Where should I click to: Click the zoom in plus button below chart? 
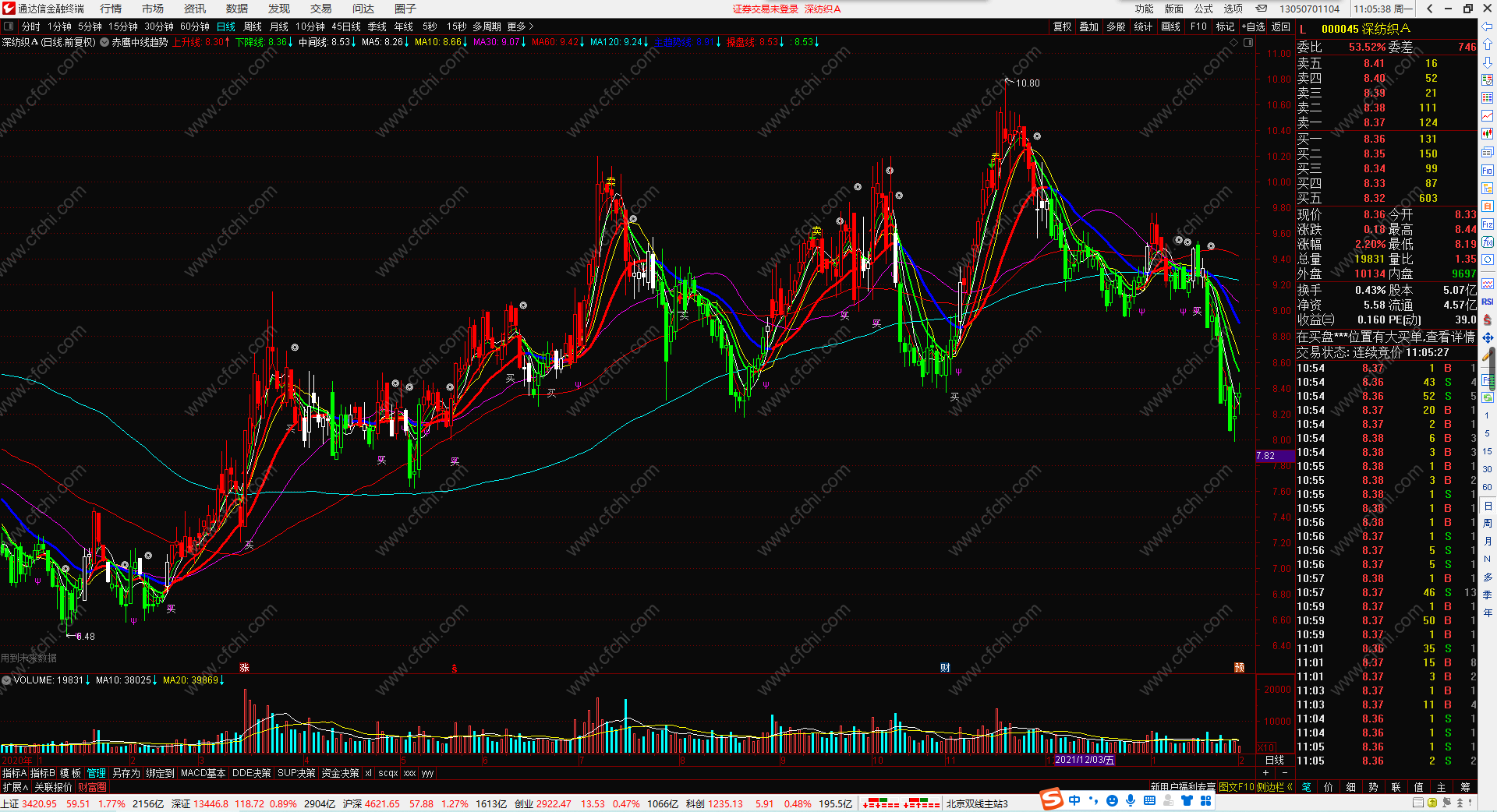(x=1265, y=773)
